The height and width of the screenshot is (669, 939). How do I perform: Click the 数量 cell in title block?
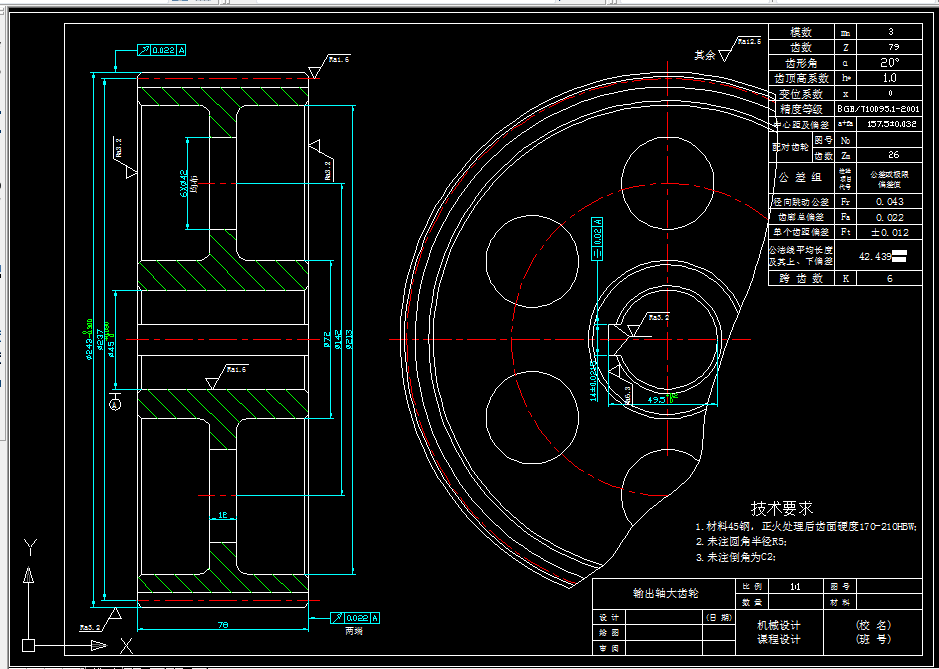[x=751, y=602]
